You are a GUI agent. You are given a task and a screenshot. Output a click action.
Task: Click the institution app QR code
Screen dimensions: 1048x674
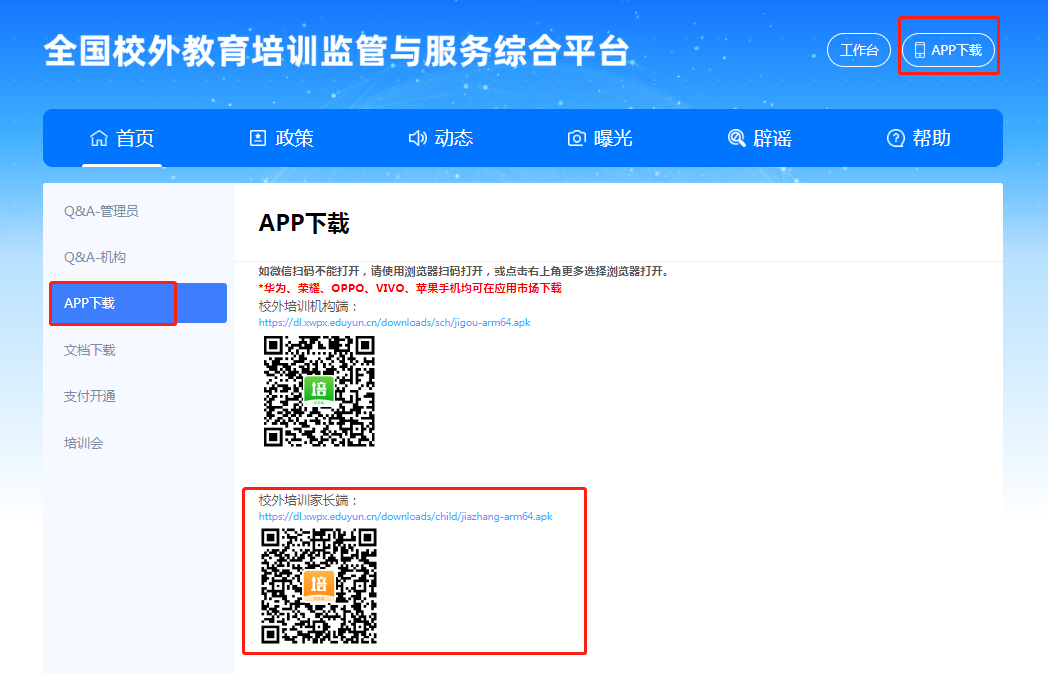[x=319, y=391]
